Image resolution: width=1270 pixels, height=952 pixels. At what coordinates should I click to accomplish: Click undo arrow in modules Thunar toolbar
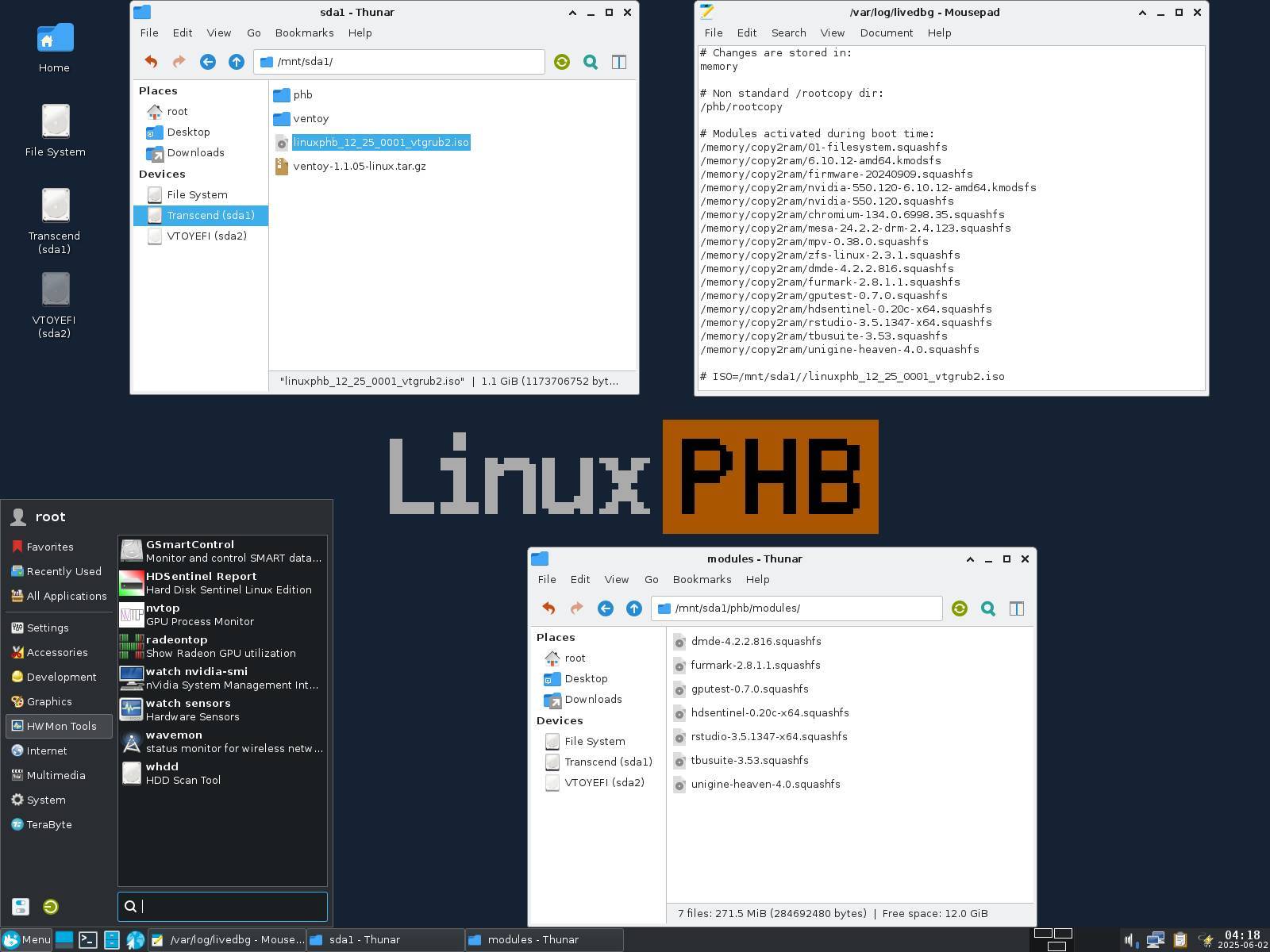pyautogui.click(x=548, y=608)
